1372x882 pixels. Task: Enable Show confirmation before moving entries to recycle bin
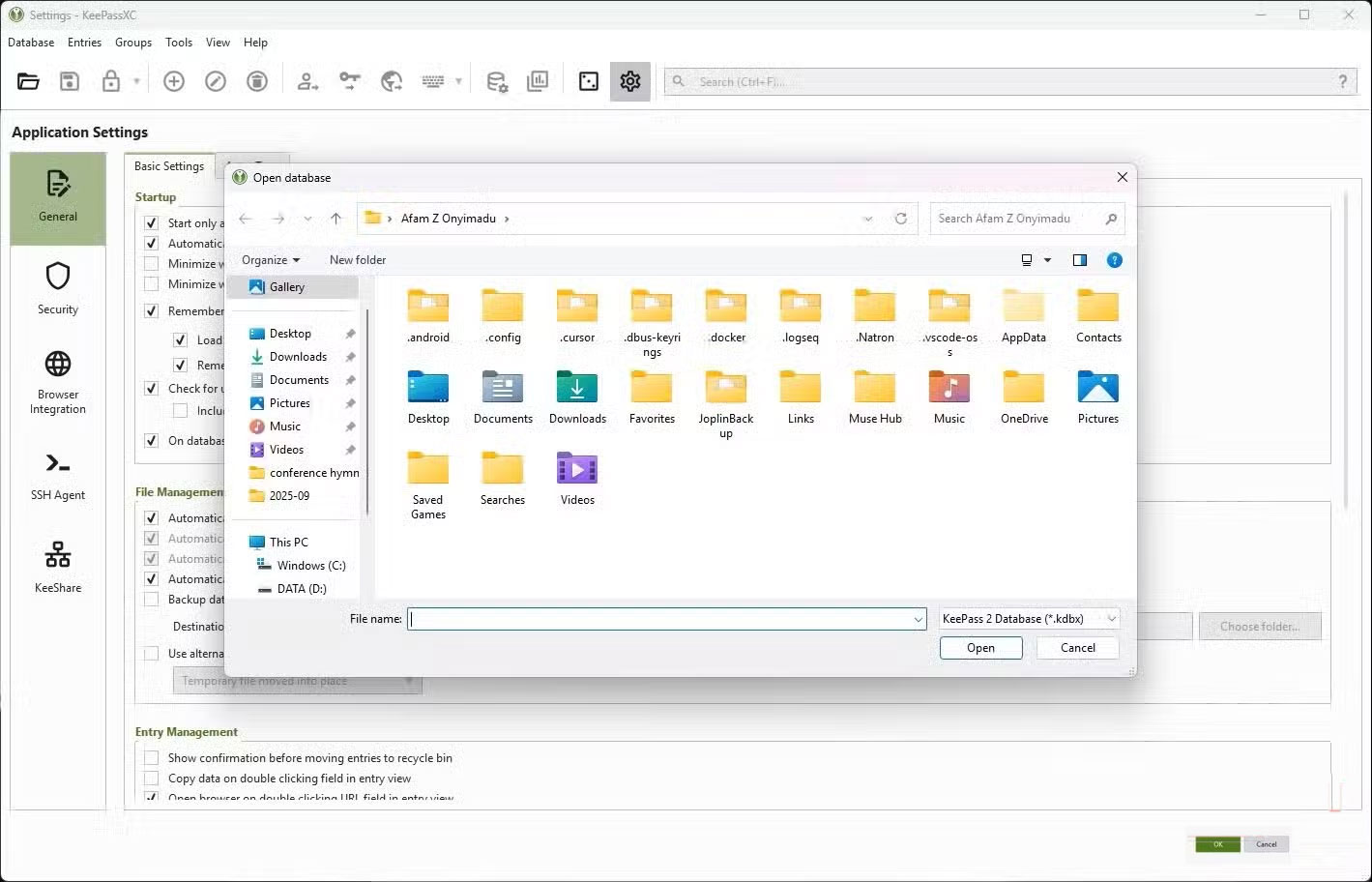(x=151, y=757)
